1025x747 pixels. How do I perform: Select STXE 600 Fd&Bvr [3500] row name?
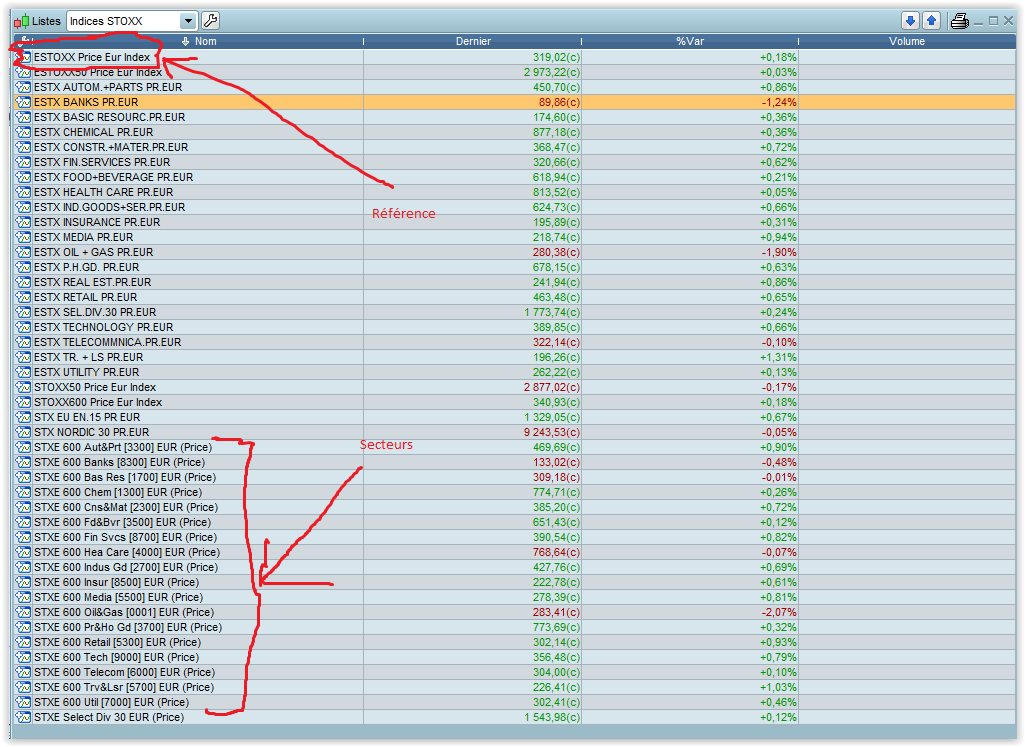(x=123, y=522)
